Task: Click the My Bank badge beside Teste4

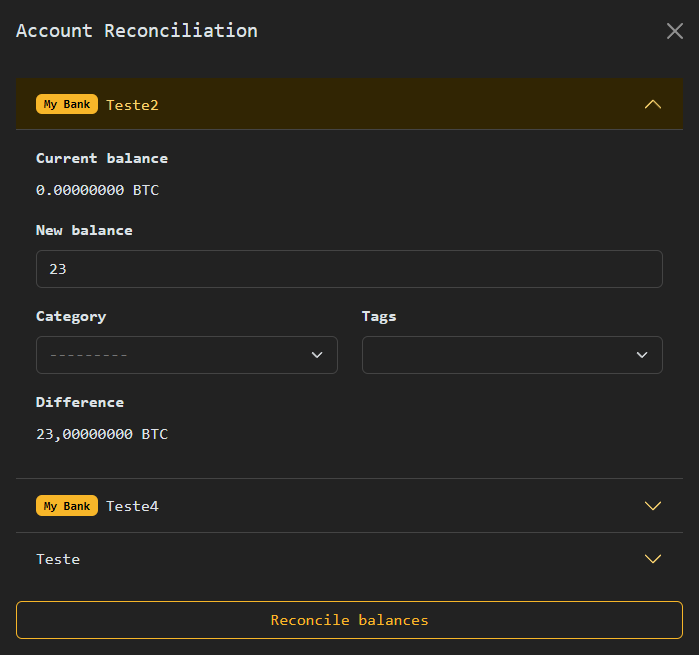Action: click(x=67, y=506)
